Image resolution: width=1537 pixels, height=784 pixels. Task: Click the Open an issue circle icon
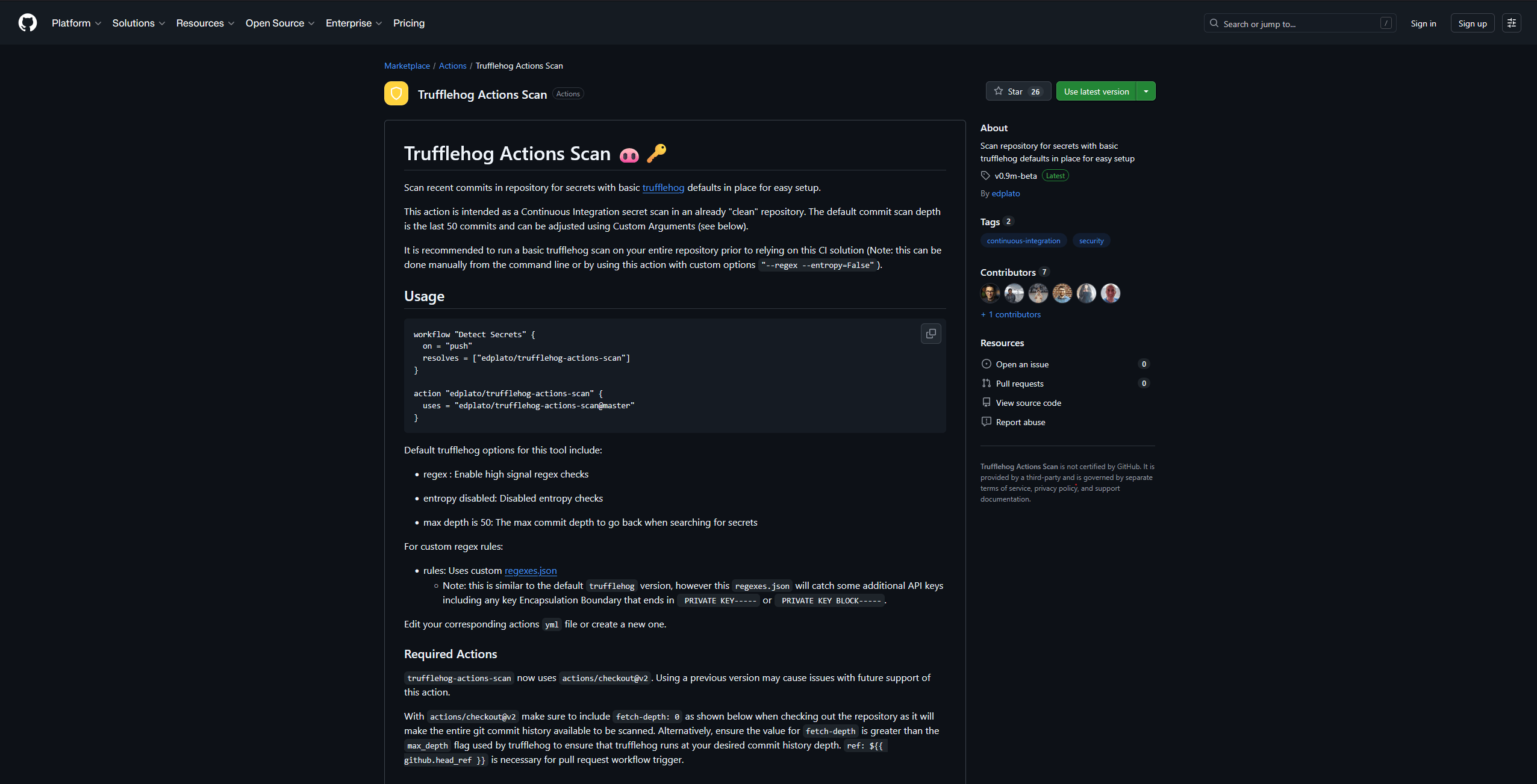tap(986, 364)
